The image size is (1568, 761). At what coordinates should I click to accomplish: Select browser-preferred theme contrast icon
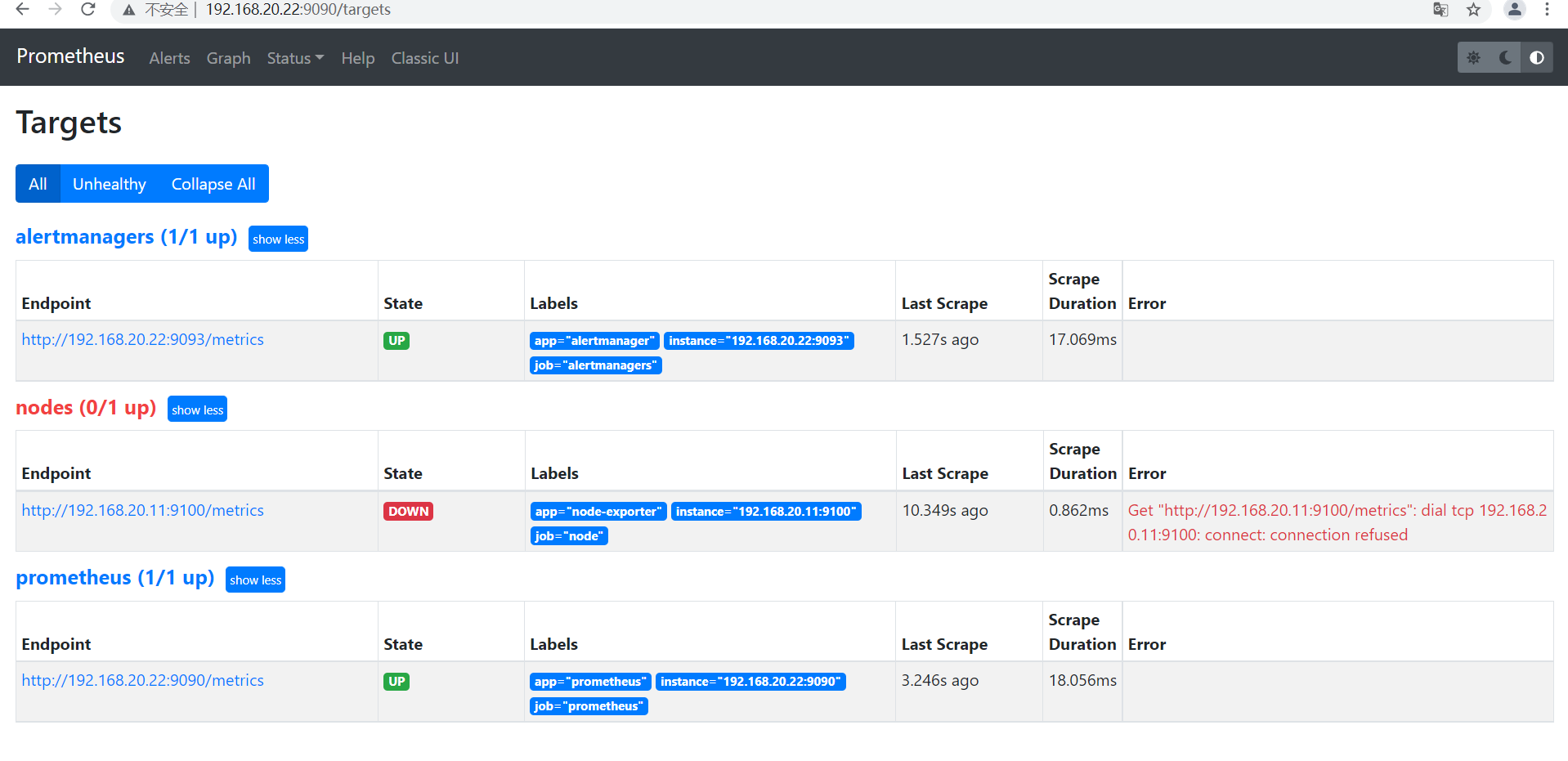point(1537,57)
